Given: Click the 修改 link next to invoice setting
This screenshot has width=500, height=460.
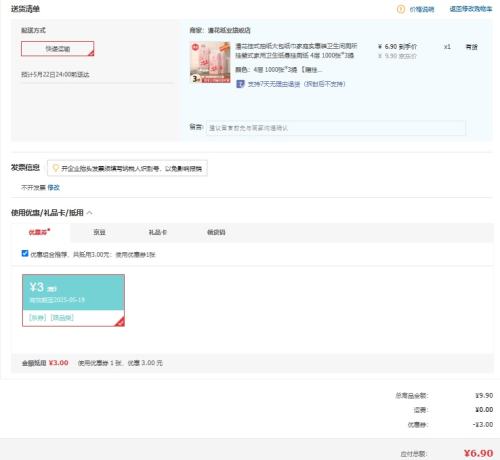Looking at the screenshot, I should tap(53, 188).
